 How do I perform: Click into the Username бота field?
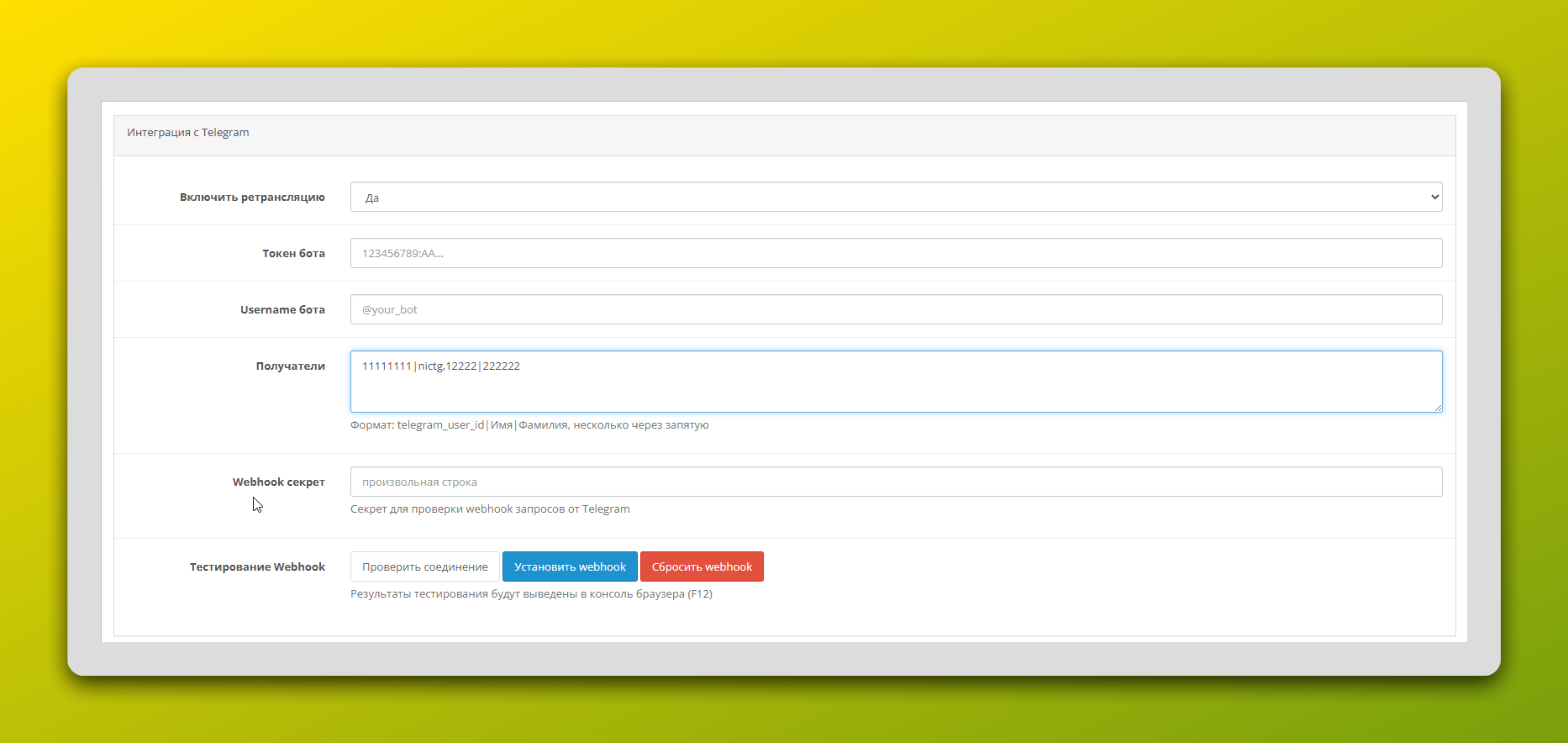(x=896, y=309)
